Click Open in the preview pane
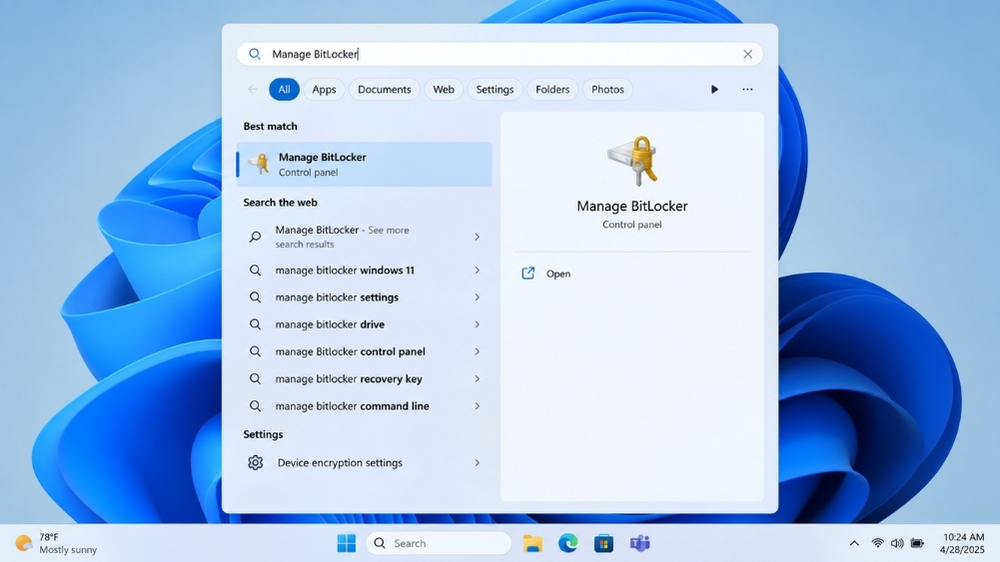Image resolution: width=1000 pixels, height=562 pixels. pyautogui.click(x=558, y=274)
